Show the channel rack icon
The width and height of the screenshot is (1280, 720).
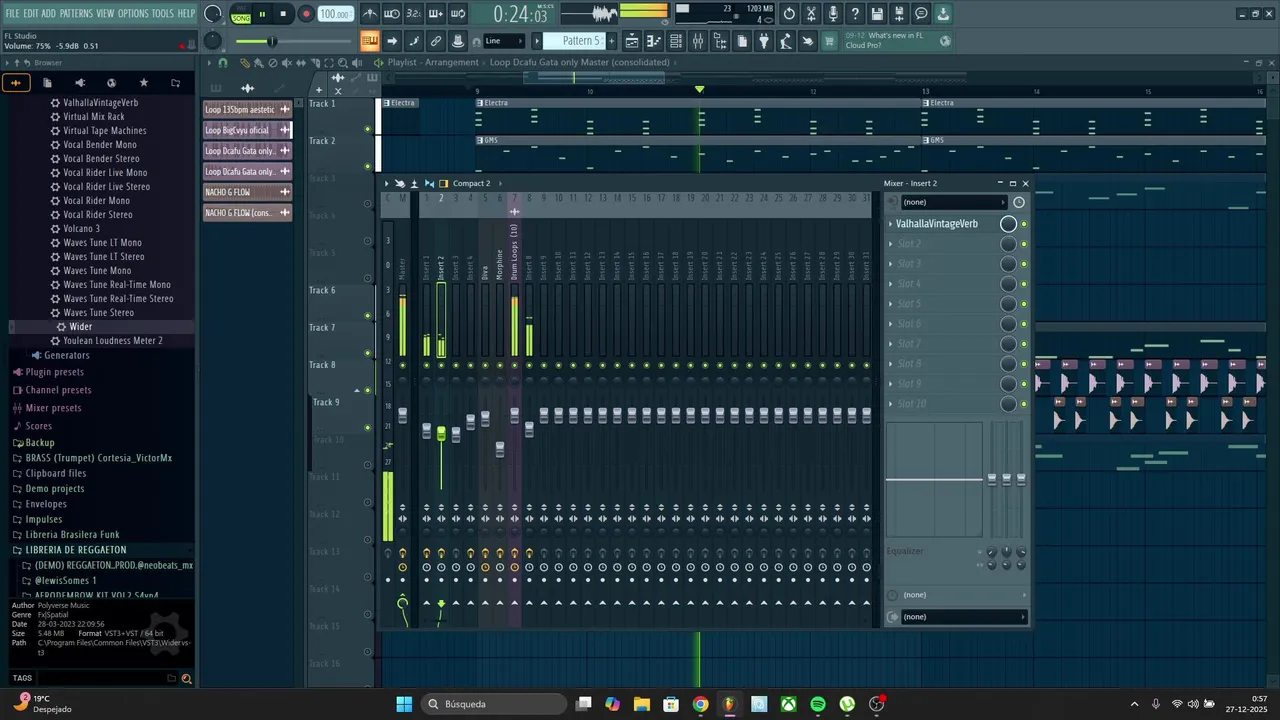click(x=675, y=41)
